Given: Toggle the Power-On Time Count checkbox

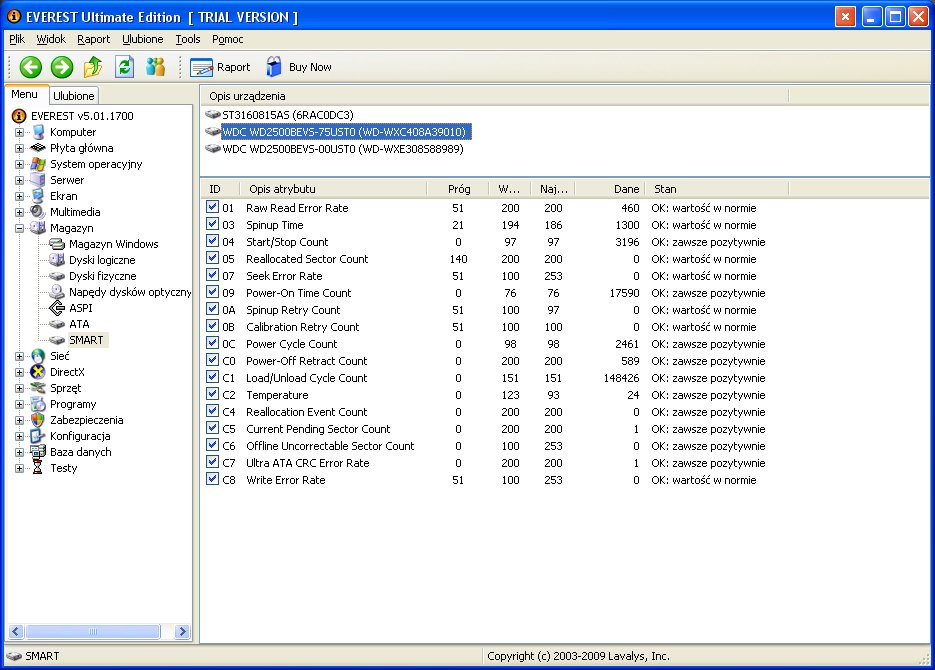Looking at the screenshot, I should tap(212, 292).
